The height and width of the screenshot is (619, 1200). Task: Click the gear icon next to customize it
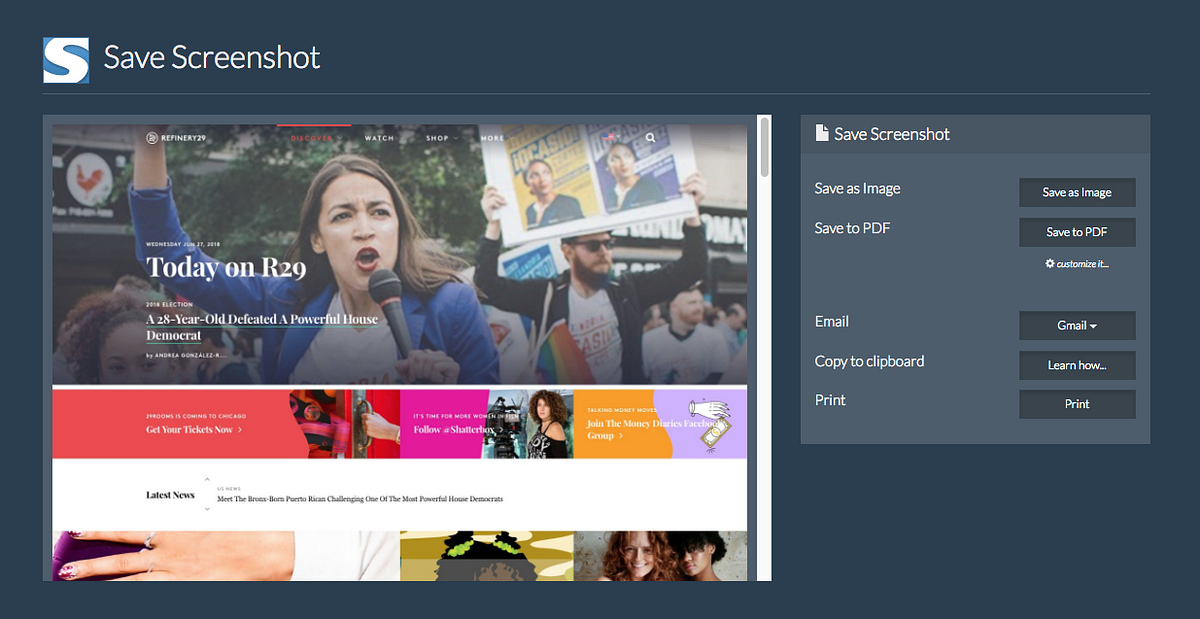(1049, 264)
